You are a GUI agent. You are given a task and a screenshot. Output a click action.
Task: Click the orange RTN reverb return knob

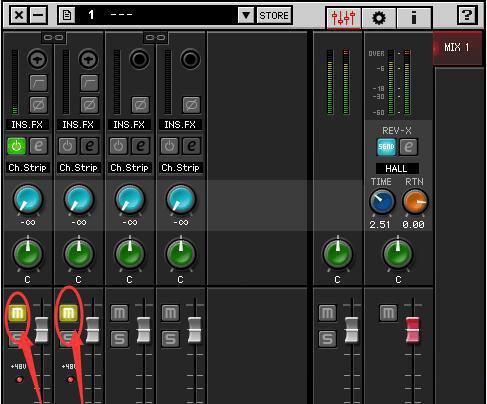(x=415, y=202)
